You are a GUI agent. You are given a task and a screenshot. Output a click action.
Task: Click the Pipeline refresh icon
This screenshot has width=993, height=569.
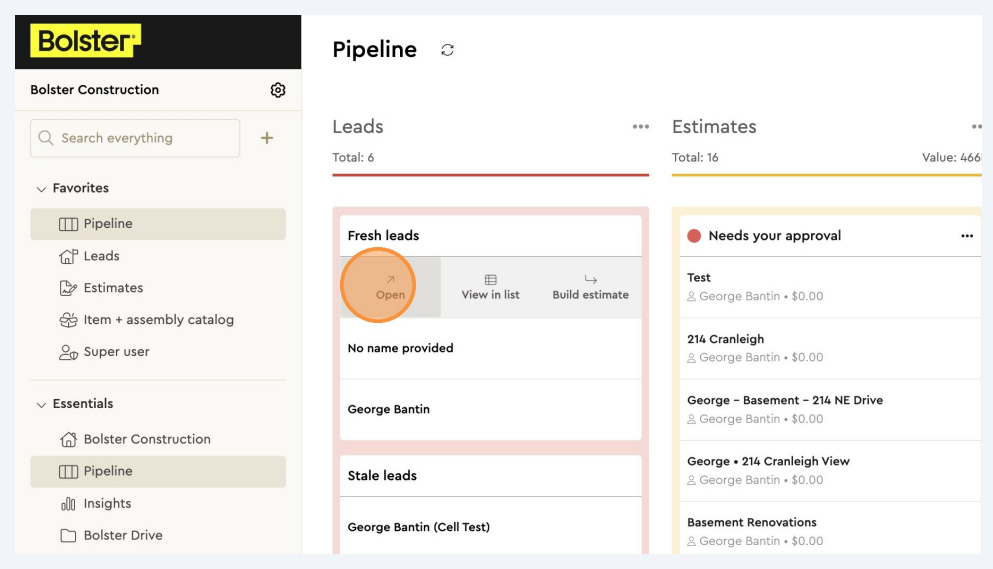(447, 50)
